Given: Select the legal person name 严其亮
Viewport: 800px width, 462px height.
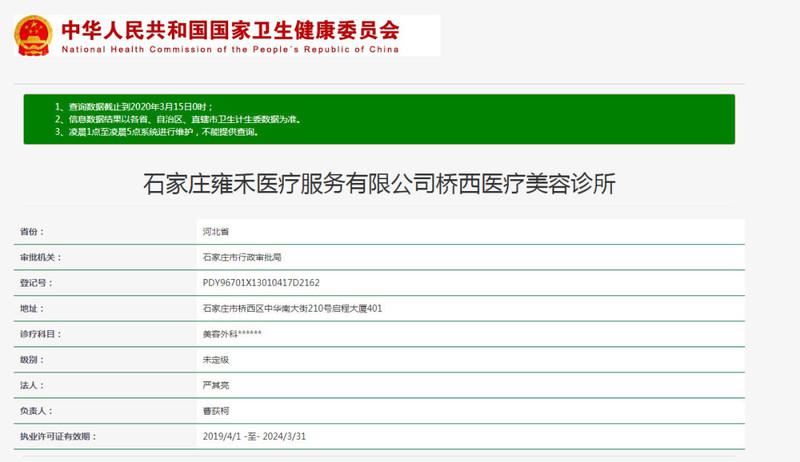Looking at the screenshot, I should click(x=215, y=385).
